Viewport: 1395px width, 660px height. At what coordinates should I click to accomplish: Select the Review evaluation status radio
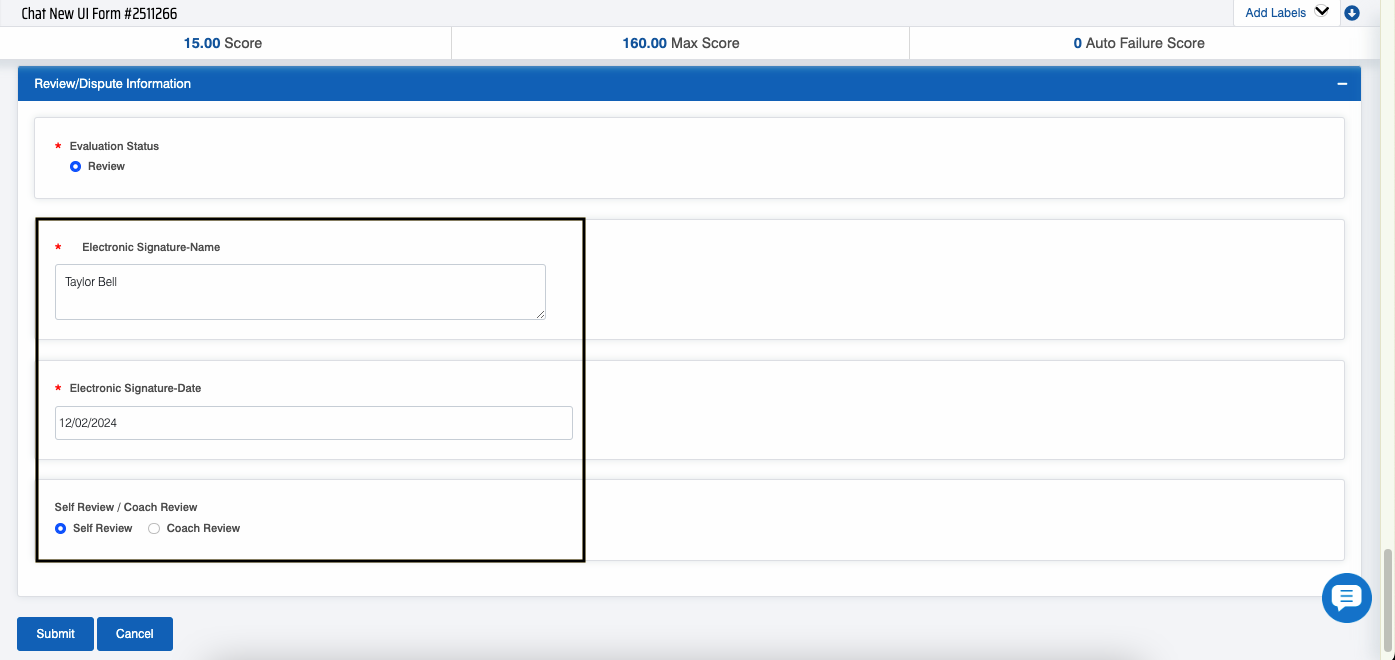tap(75, 167)
